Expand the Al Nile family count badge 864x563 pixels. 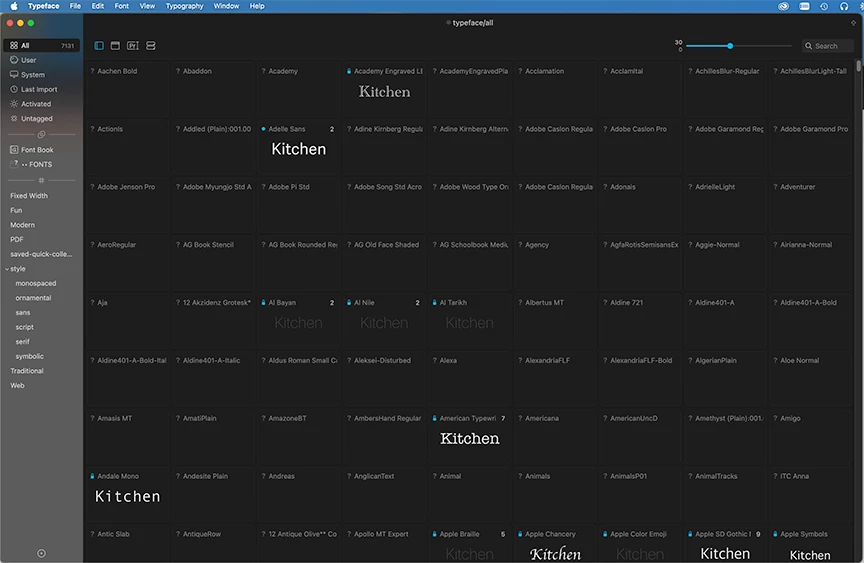click(417, 302)
